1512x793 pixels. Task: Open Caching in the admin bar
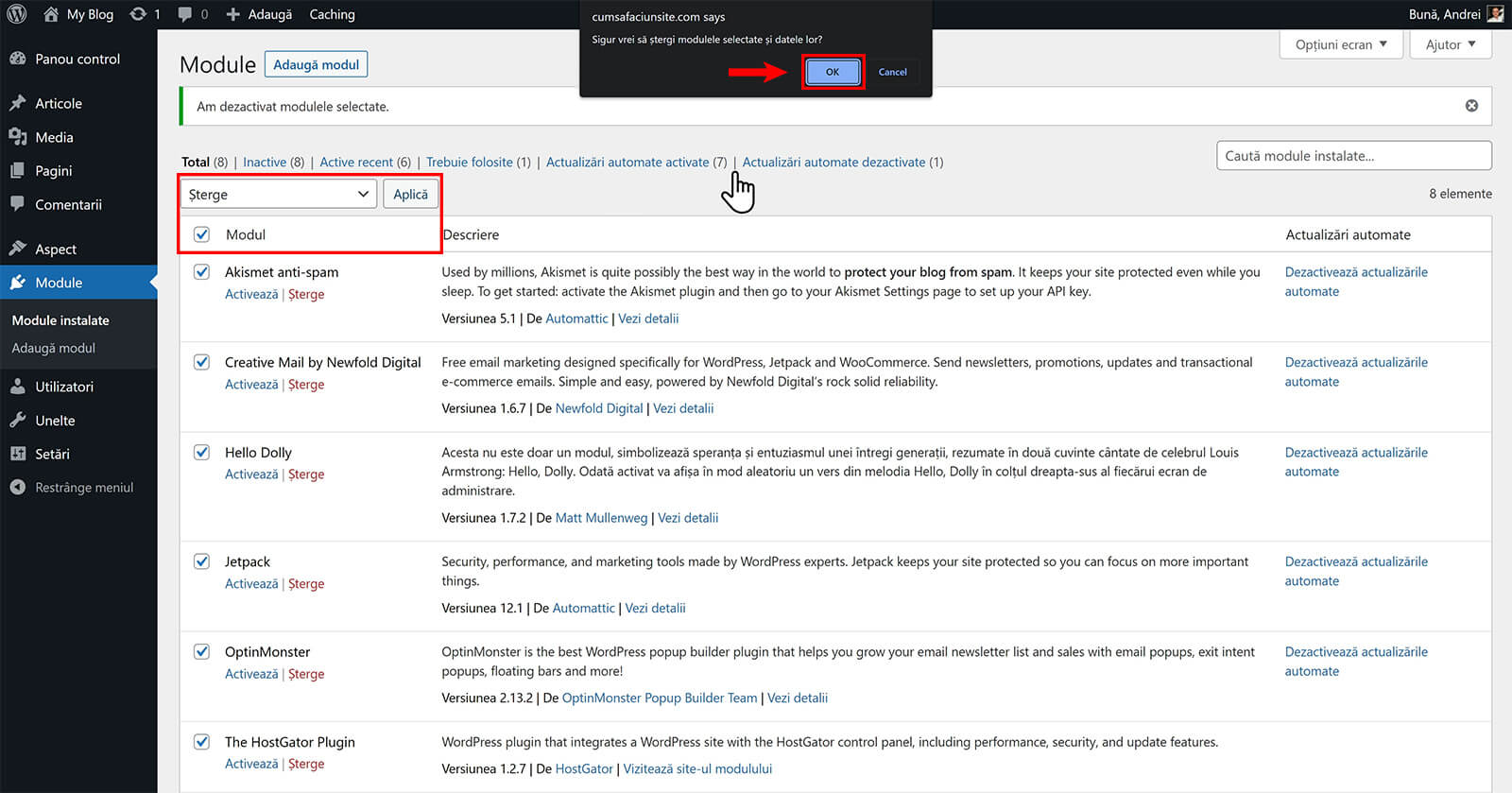click(332, 14)
